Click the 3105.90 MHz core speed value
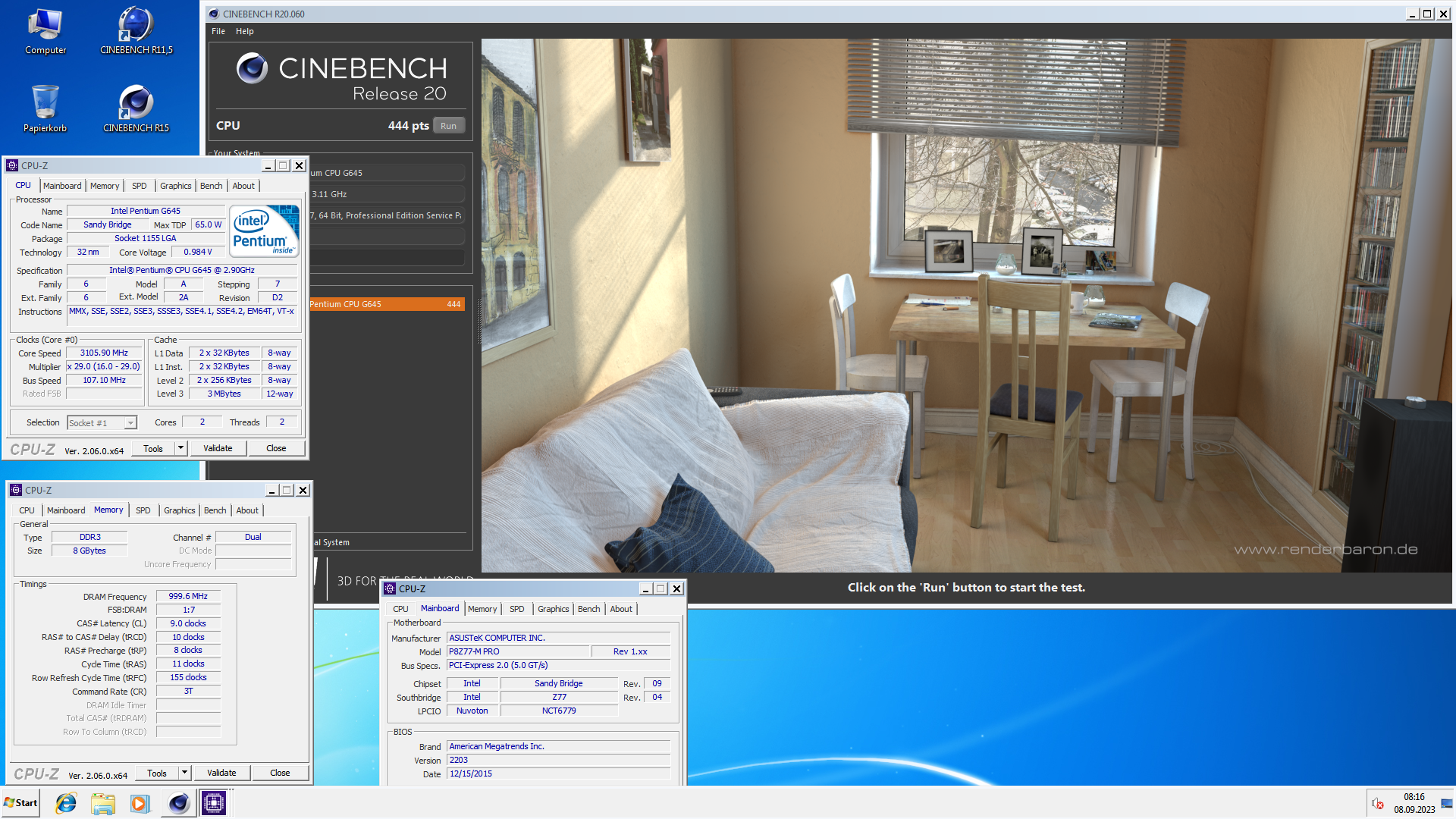 [104, 353]
